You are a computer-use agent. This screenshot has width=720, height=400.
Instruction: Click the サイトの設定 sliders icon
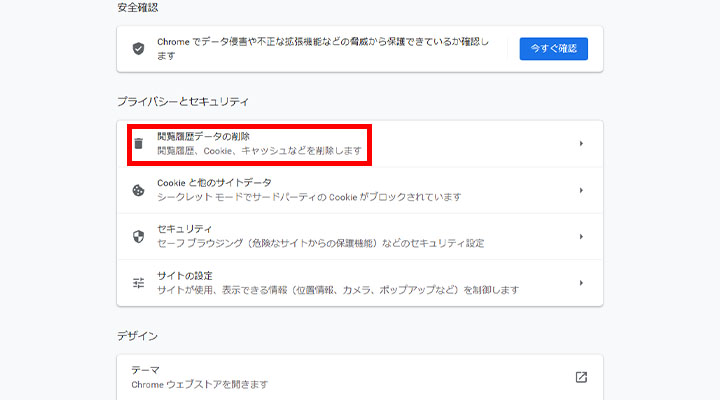pos(138,283)
